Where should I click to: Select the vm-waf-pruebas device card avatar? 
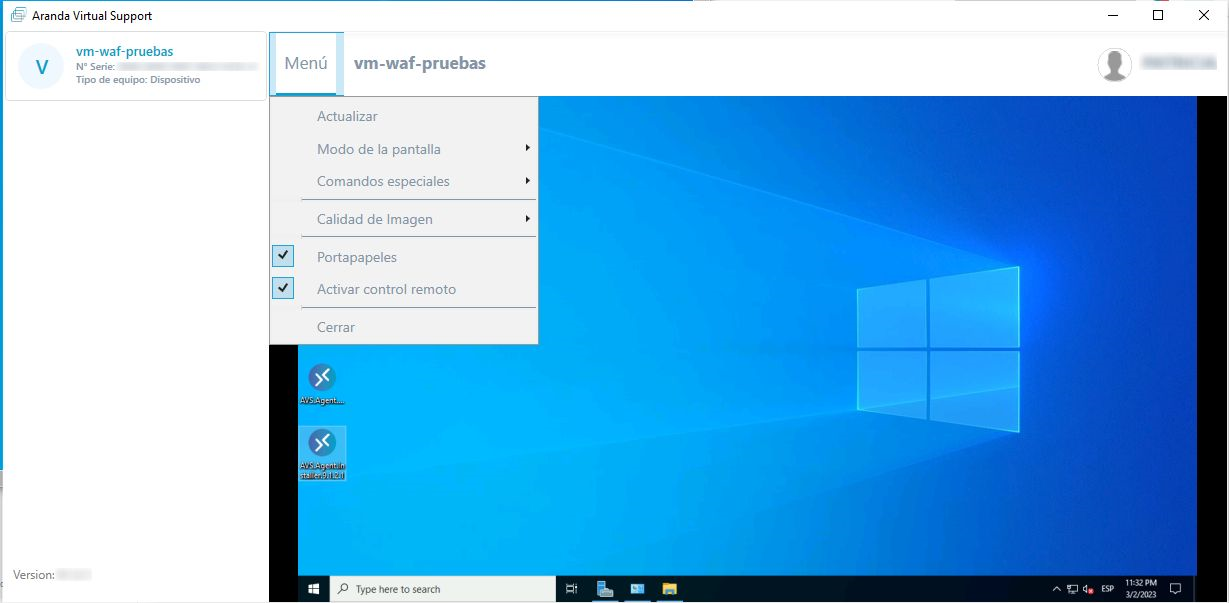(41, 67)
